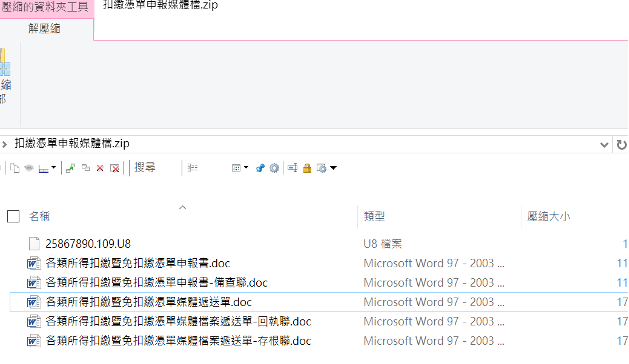Click the blue ruler layout icon

tap(43, 169)
